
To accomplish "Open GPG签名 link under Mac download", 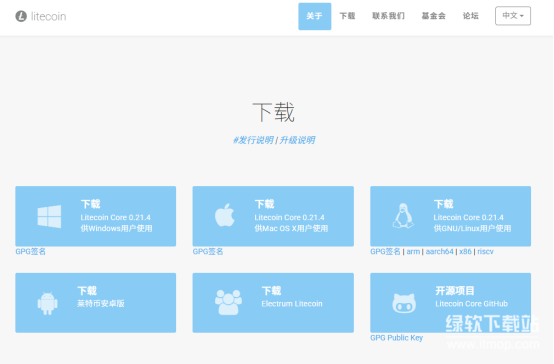I will point(208,252).
